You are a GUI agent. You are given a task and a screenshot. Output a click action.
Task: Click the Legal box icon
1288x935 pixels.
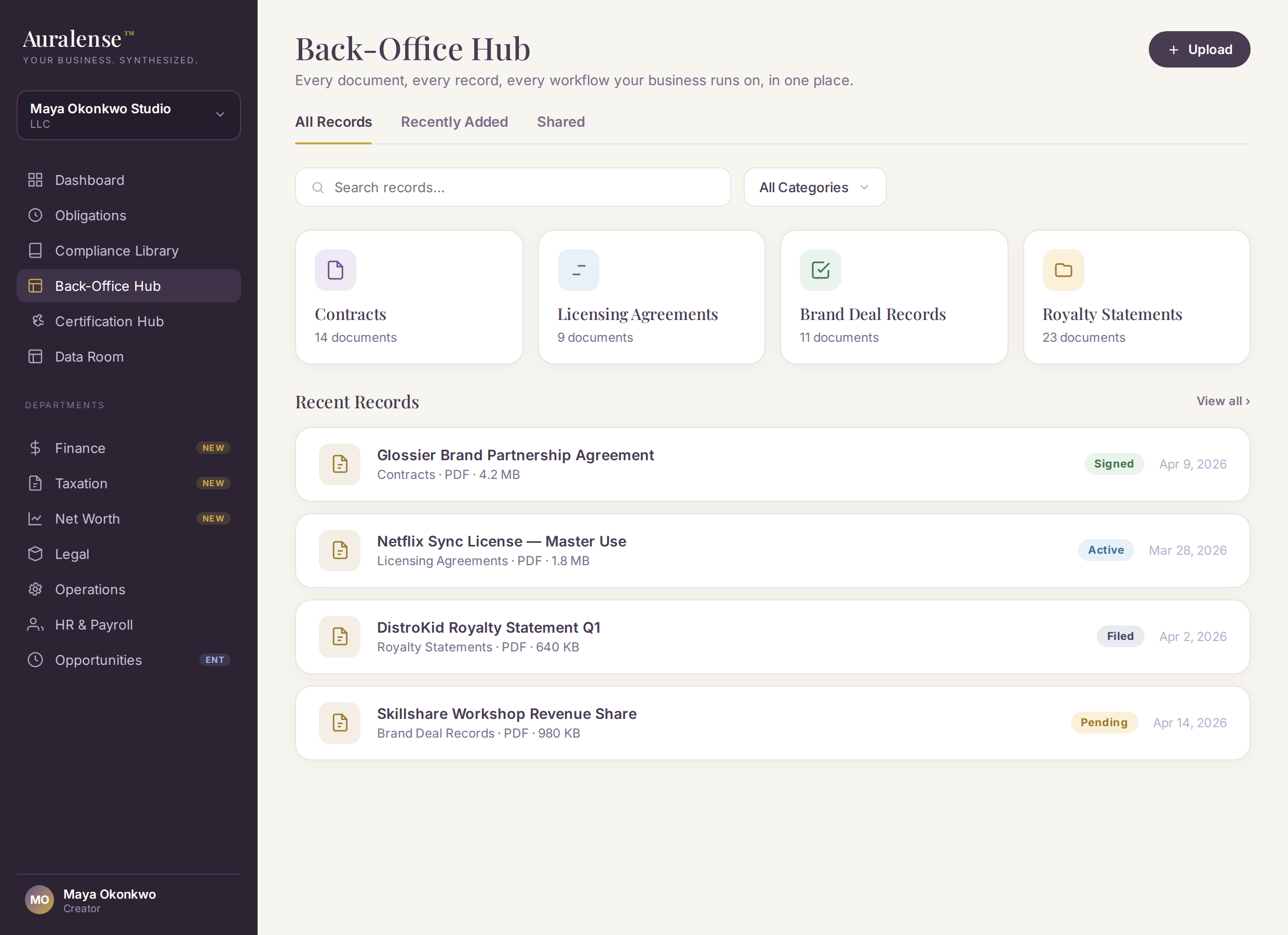click(35, 554)
